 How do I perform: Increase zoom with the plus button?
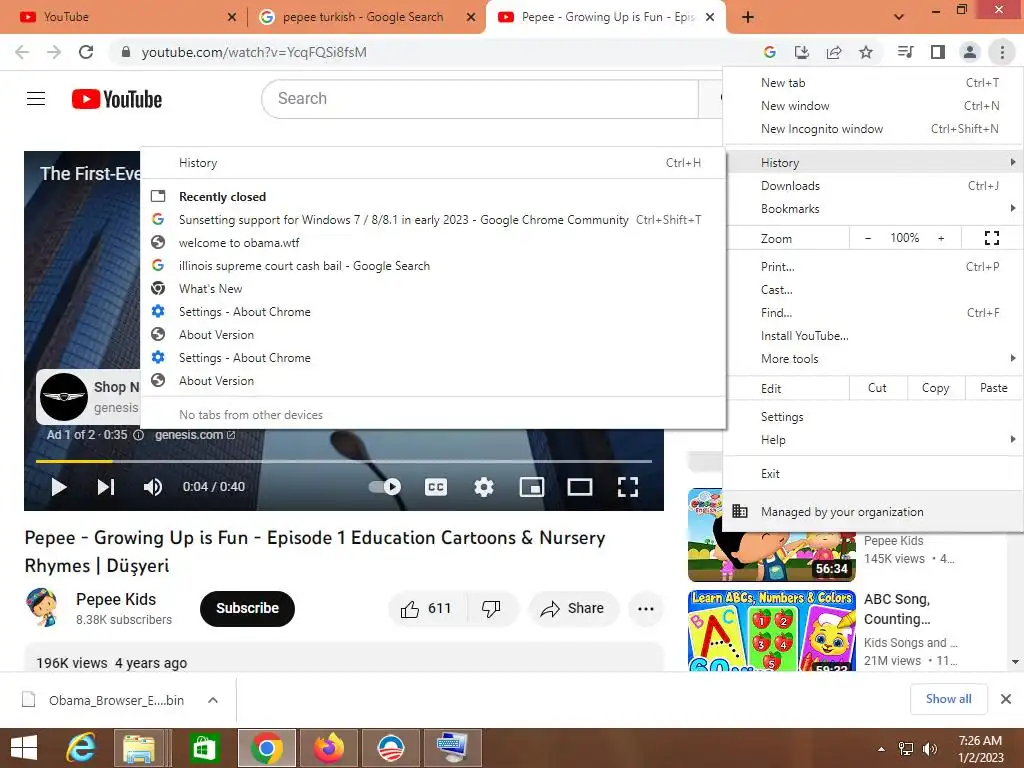941,238
